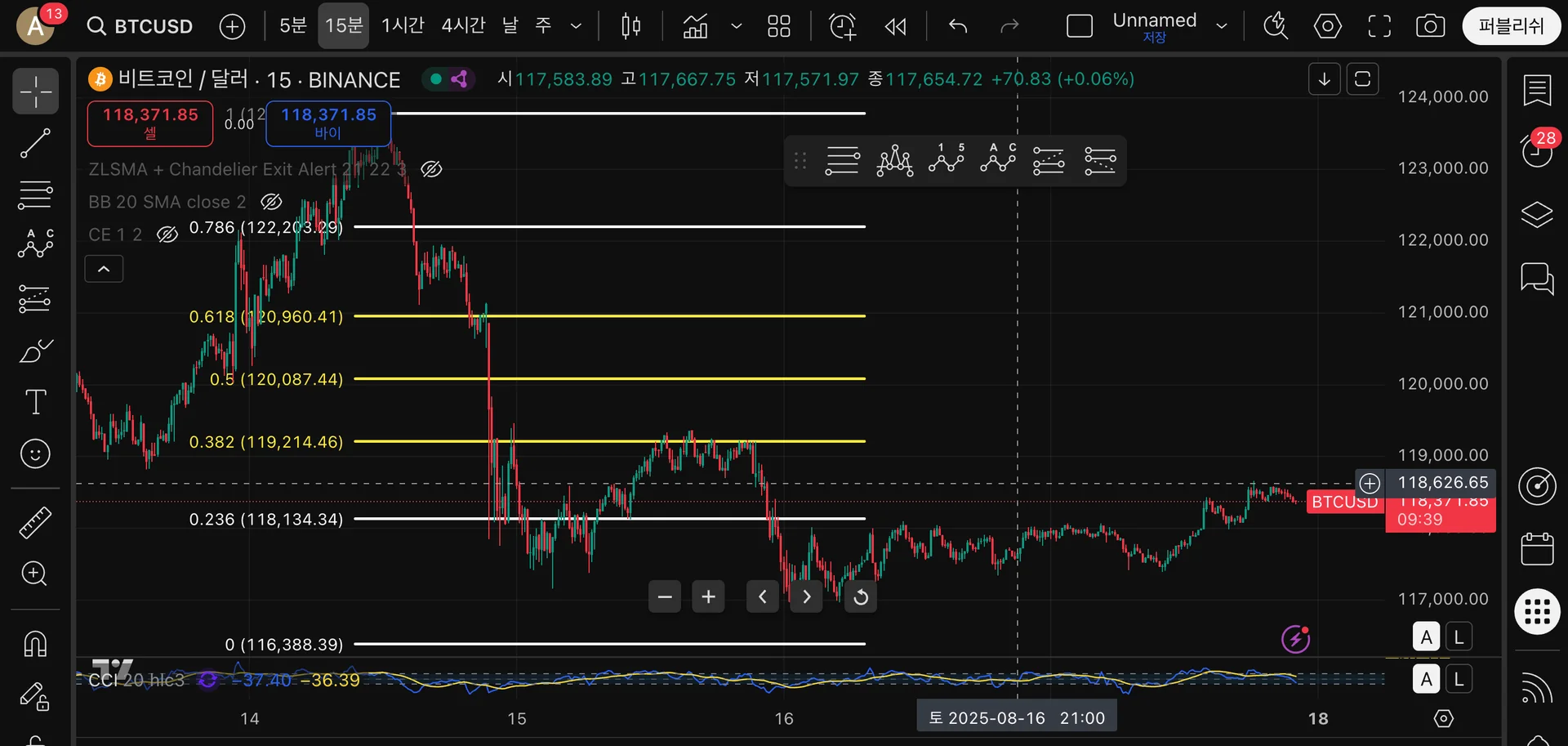
Task: Pick the A-C wave tool in the floating toolbar
Action: tap(998, 159)
